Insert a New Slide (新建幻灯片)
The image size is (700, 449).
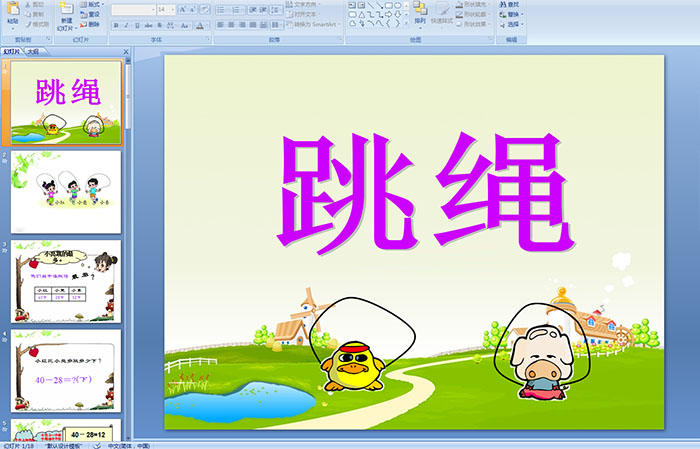point(67,17)
